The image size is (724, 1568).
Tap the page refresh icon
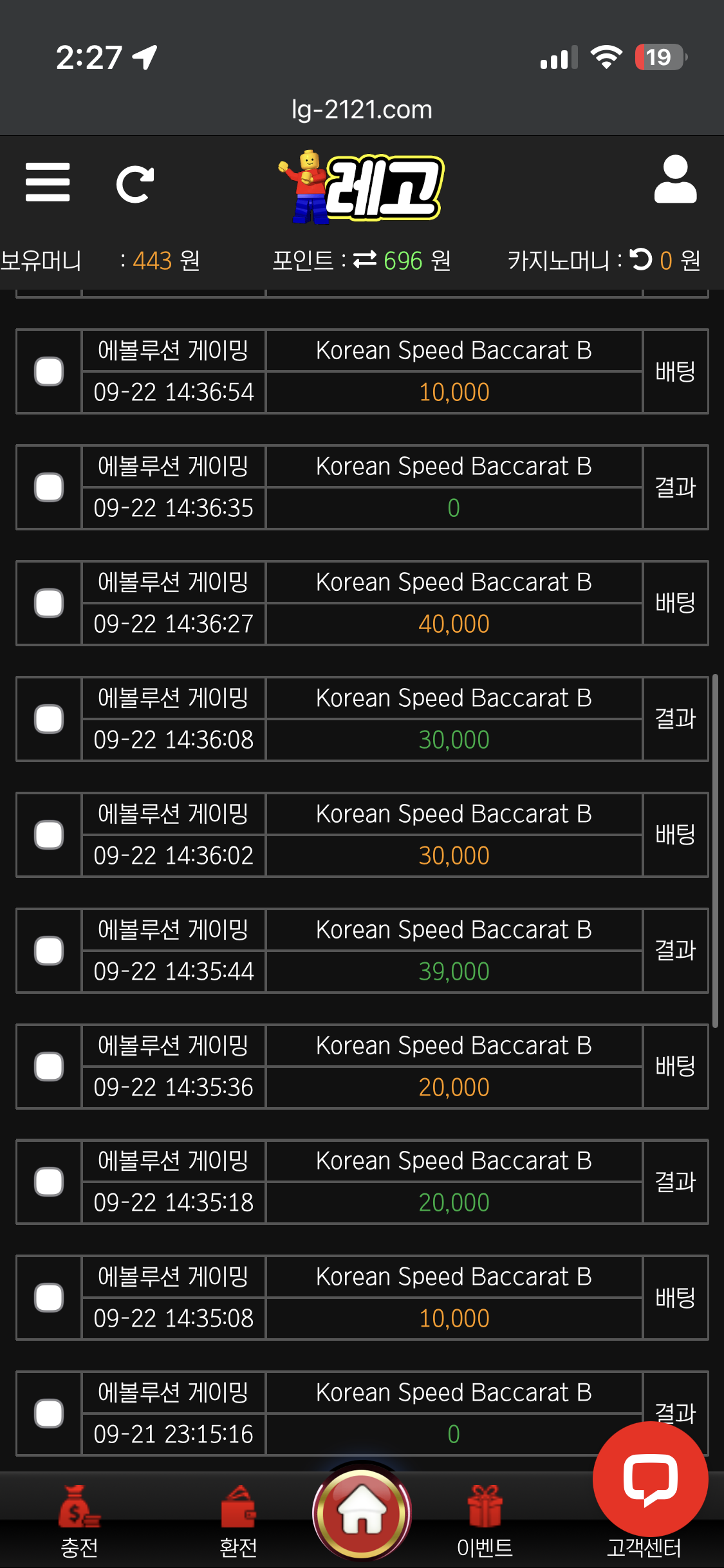(x=135, y=184)
